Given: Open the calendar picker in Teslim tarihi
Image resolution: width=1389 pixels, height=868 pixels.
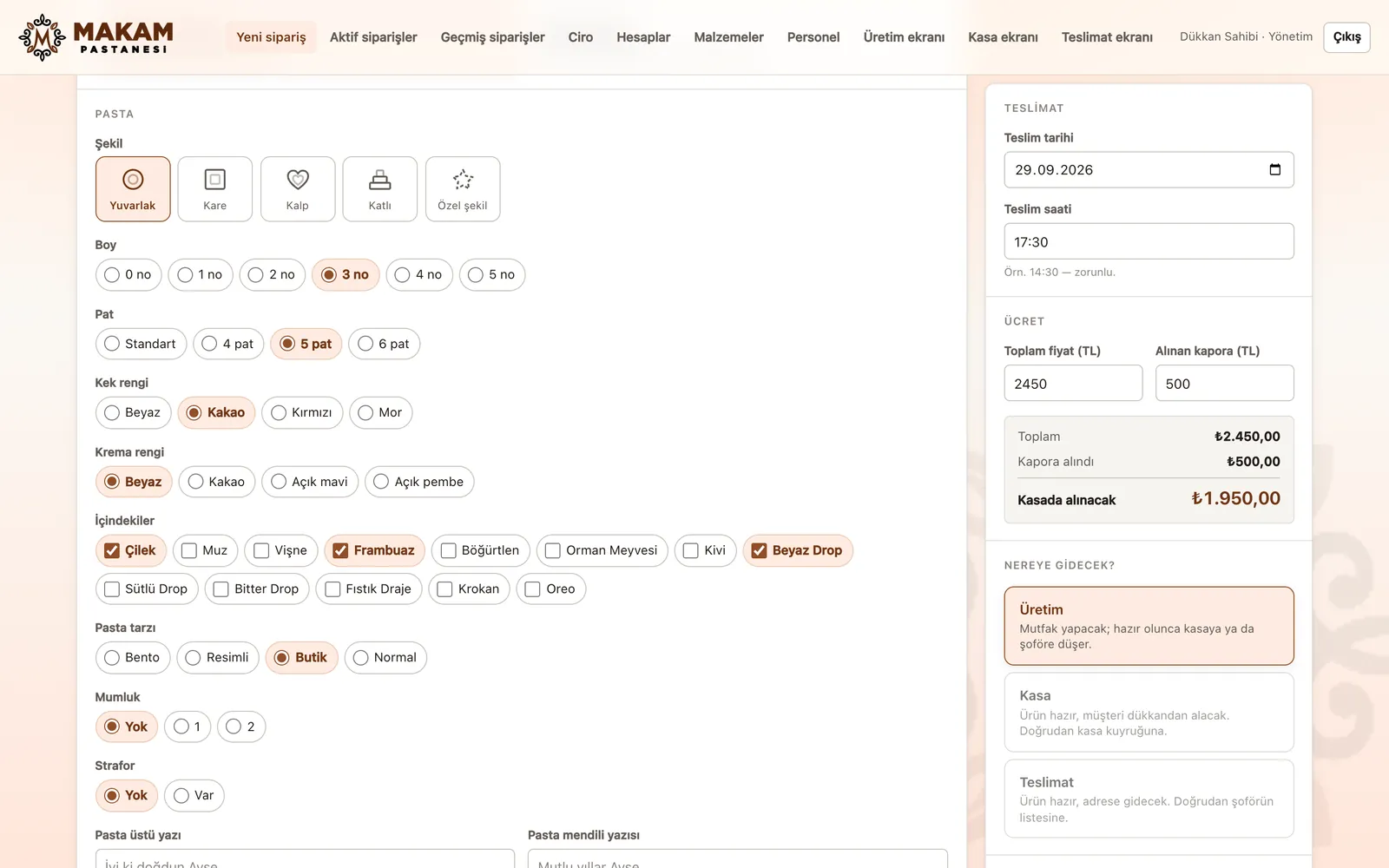Looking at the screenshot, I should (x=1275, y=169).
